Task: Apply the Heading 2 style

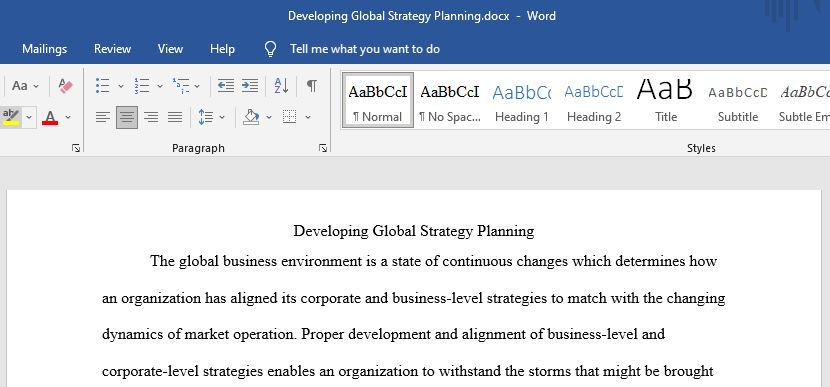Action: tap(594, 101)
